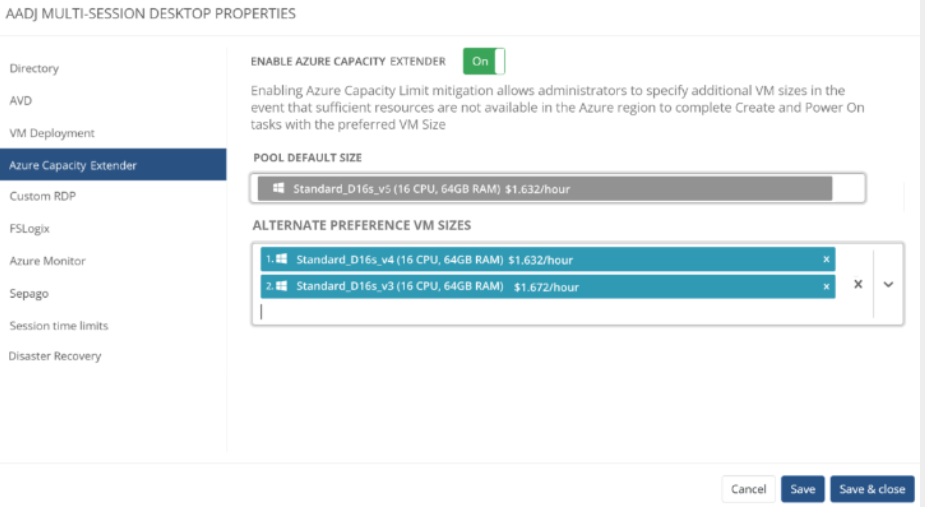Click the Windows icon on Standard_D16s_v5

pos(278,188)
